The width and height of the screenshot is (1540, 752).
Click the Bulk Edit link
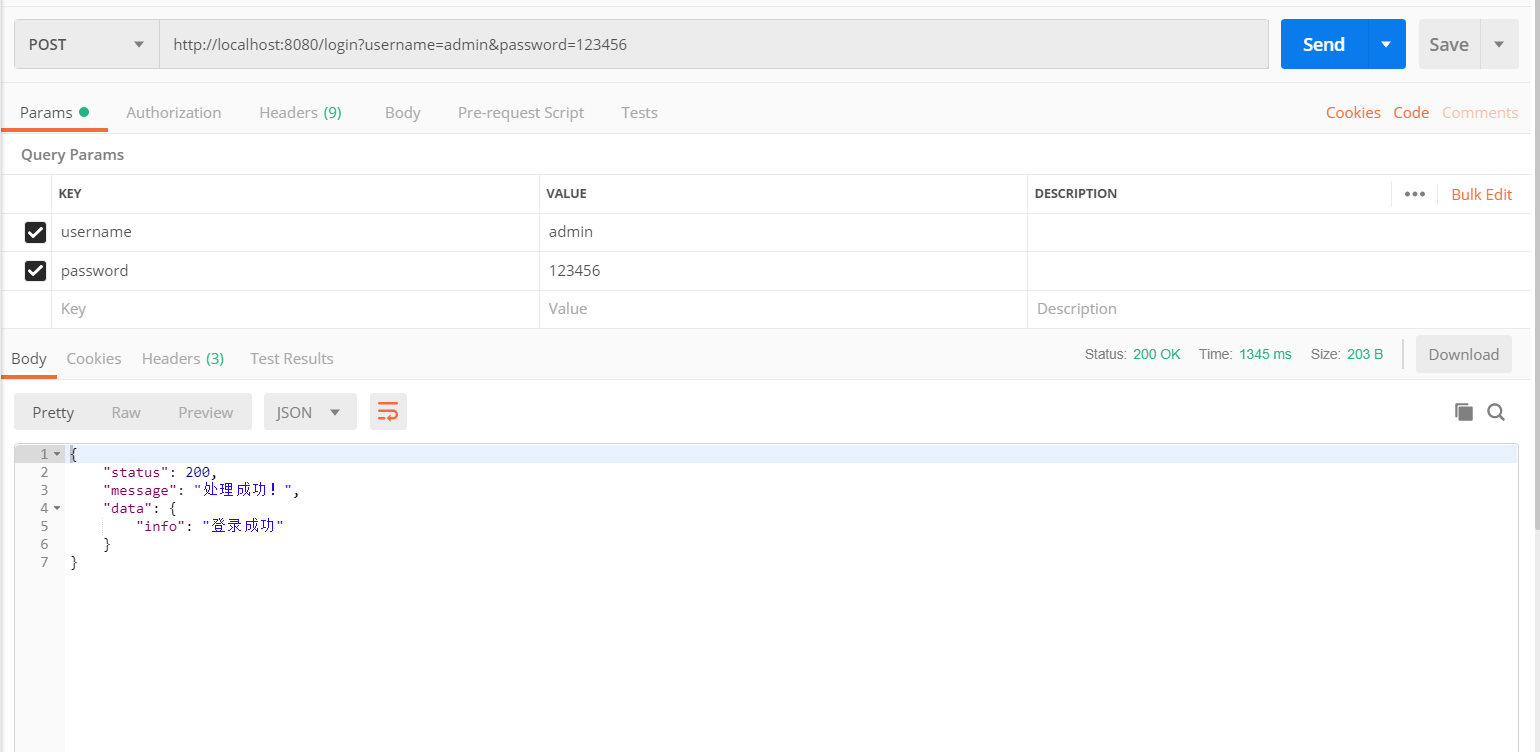click(1482, 194)
